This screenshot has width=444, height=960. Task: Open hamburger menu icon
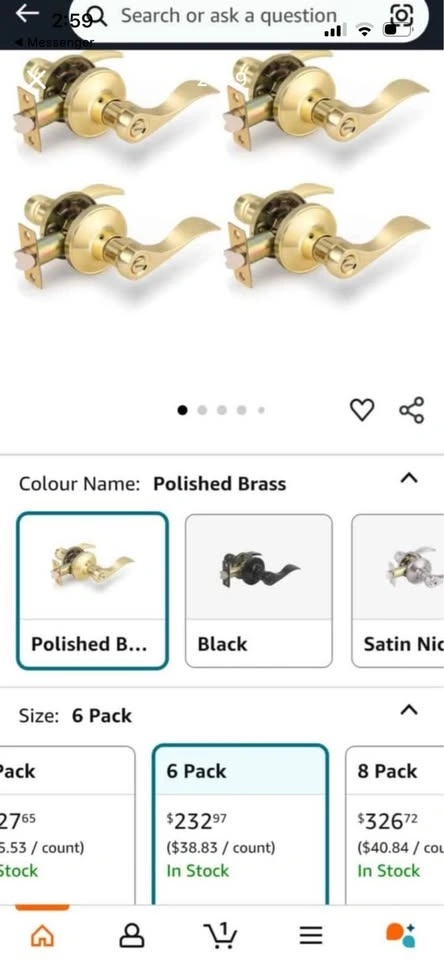pyautogui.click(x=310, y=934)
